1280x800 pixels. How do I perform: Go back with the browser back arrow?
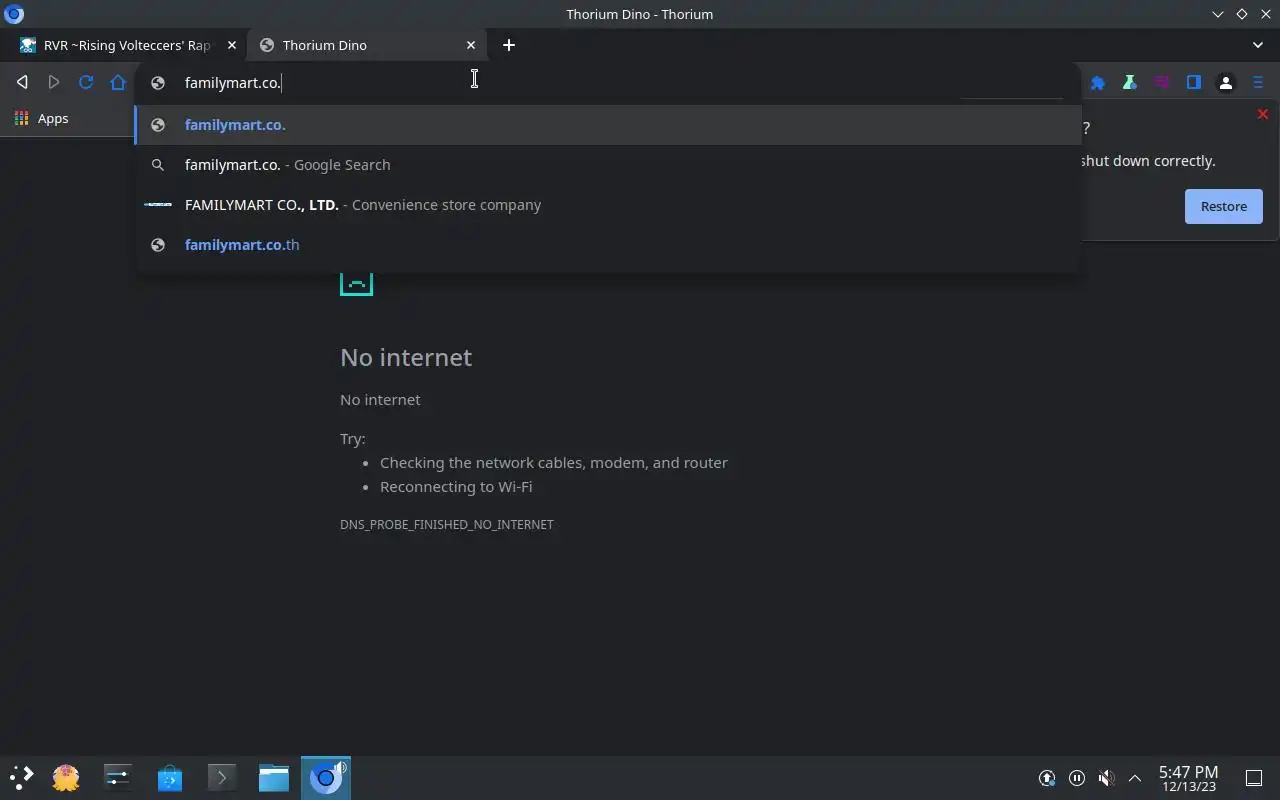[x=22, y=83]
